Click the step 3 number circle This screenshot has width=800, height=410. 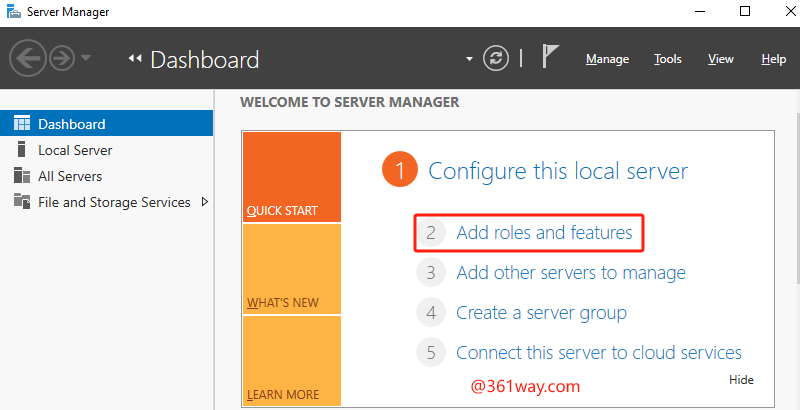click(431, 272)
